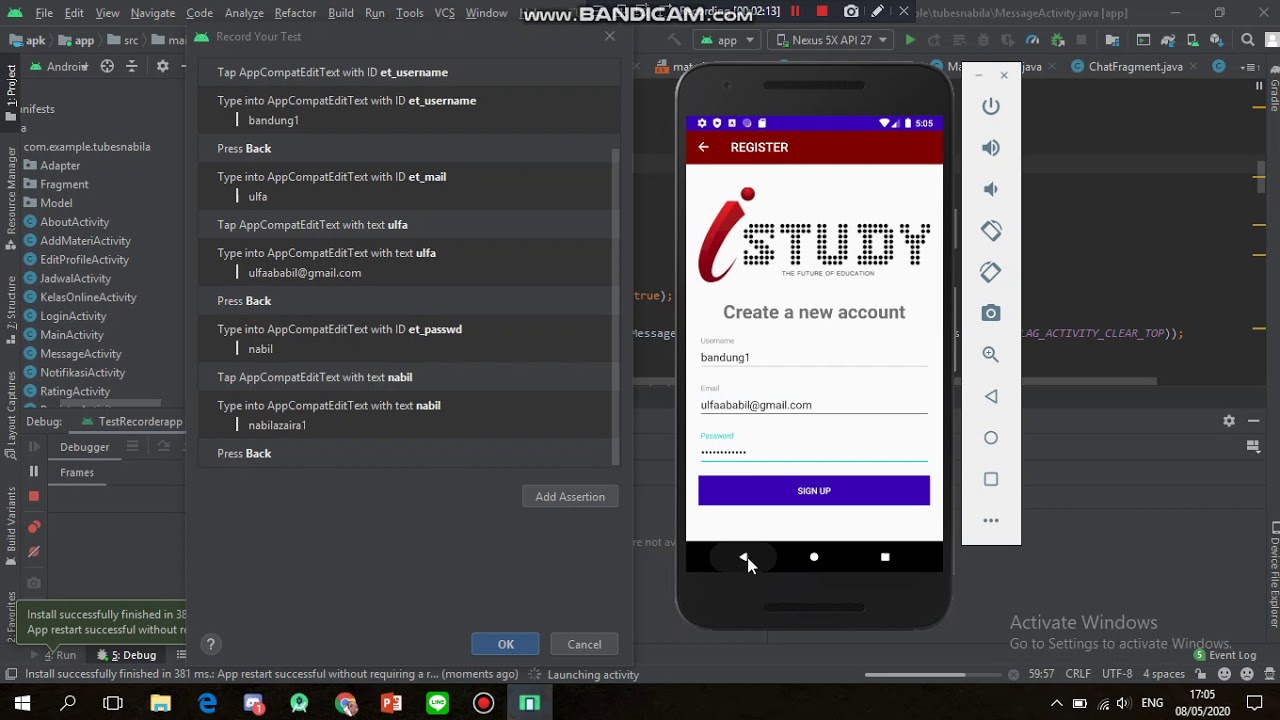
Task: Click OK in Record Your Test dialog
Action: coord(506,645)
